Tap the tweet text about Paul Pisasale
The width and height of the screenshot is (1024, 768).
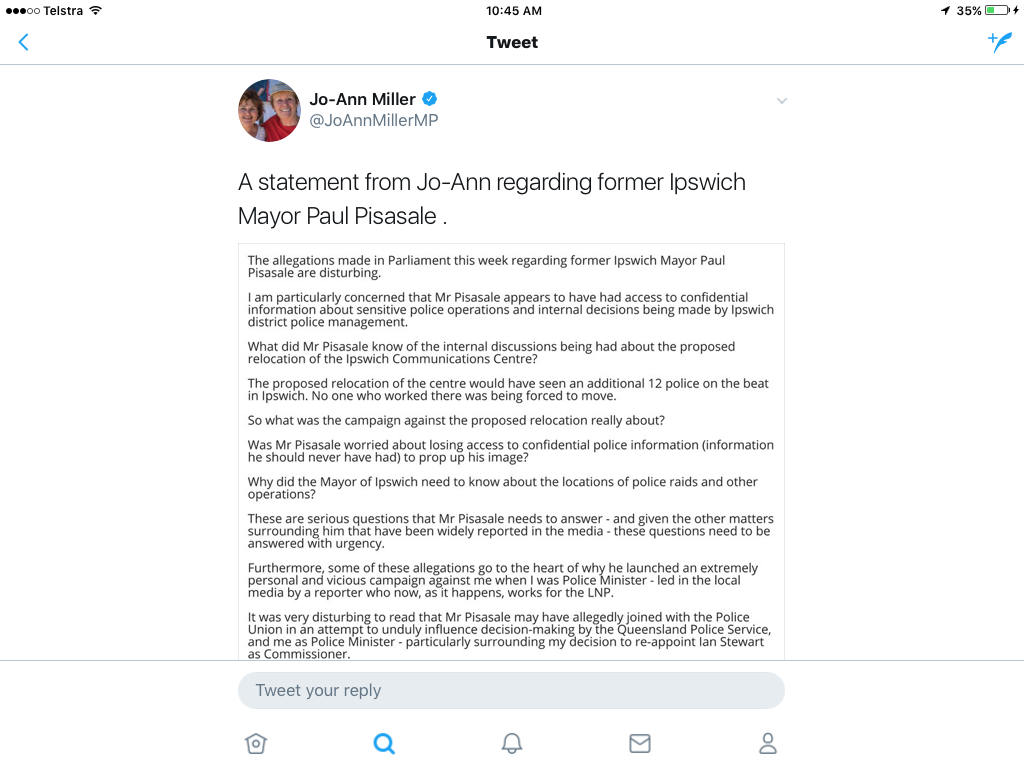tap(492, 199)
